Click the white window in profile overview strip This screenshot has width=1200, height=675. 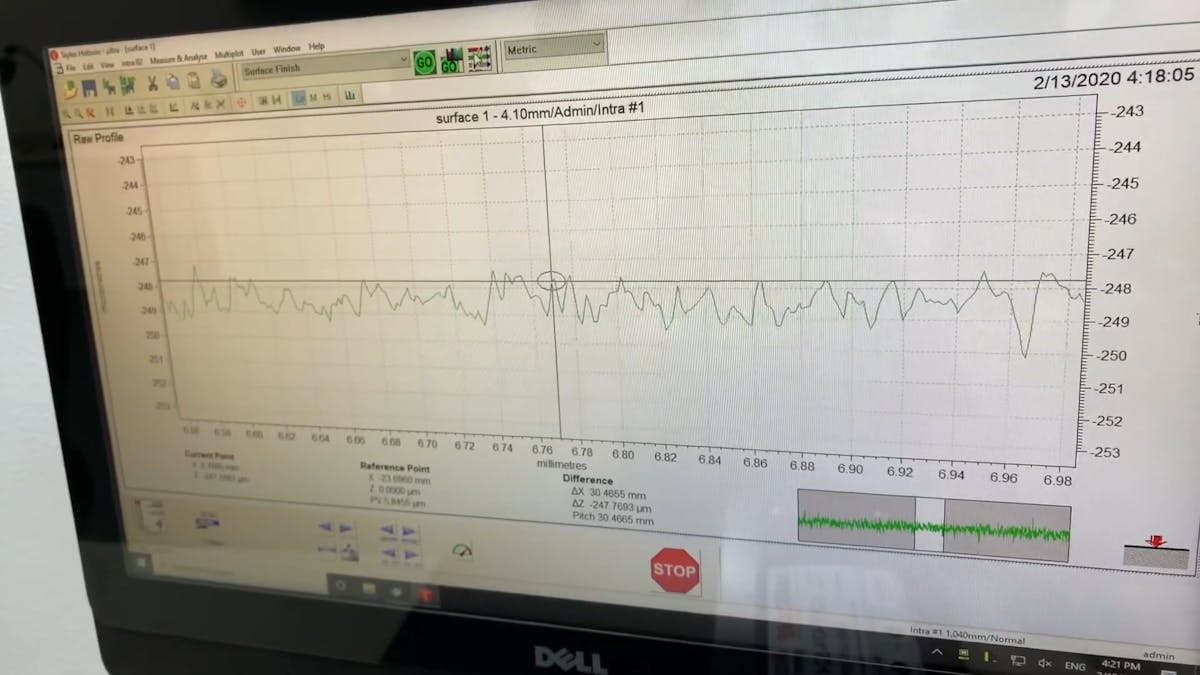(929, 521)
